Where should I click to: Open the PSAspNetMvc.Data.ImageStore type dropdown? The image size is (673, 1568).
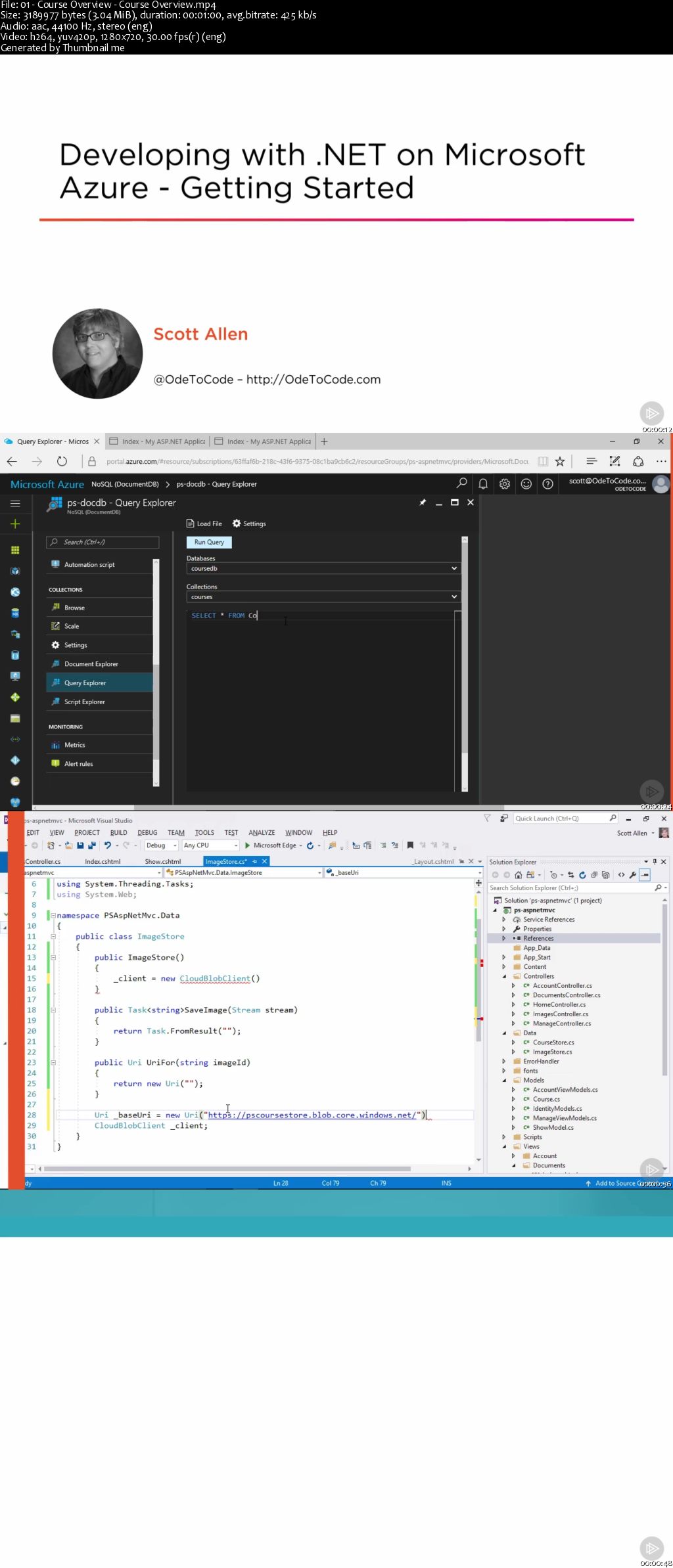[x=243, y=872]
